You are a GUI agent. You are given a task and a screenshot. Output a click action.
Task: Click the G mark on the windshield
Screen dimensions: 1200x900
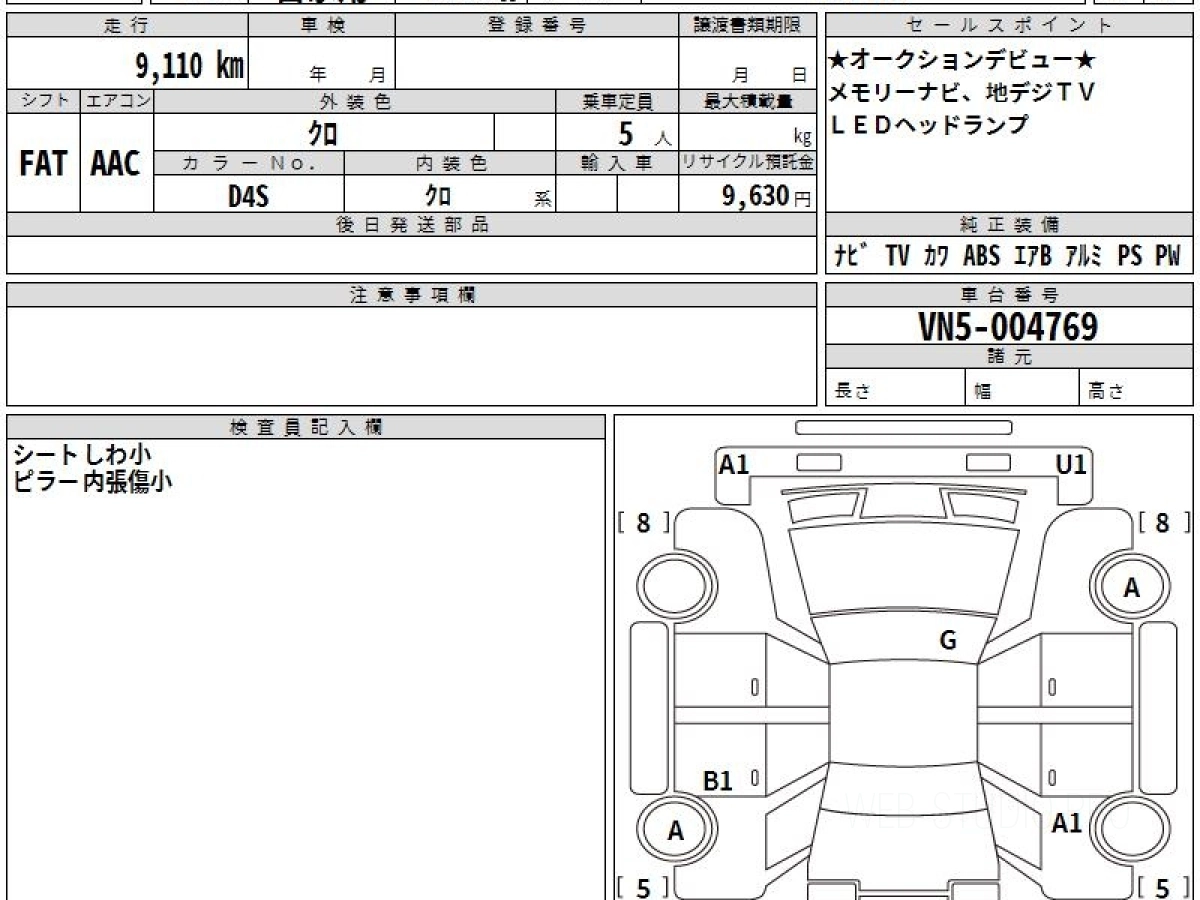pyautogui.click(x=948, y=641)
